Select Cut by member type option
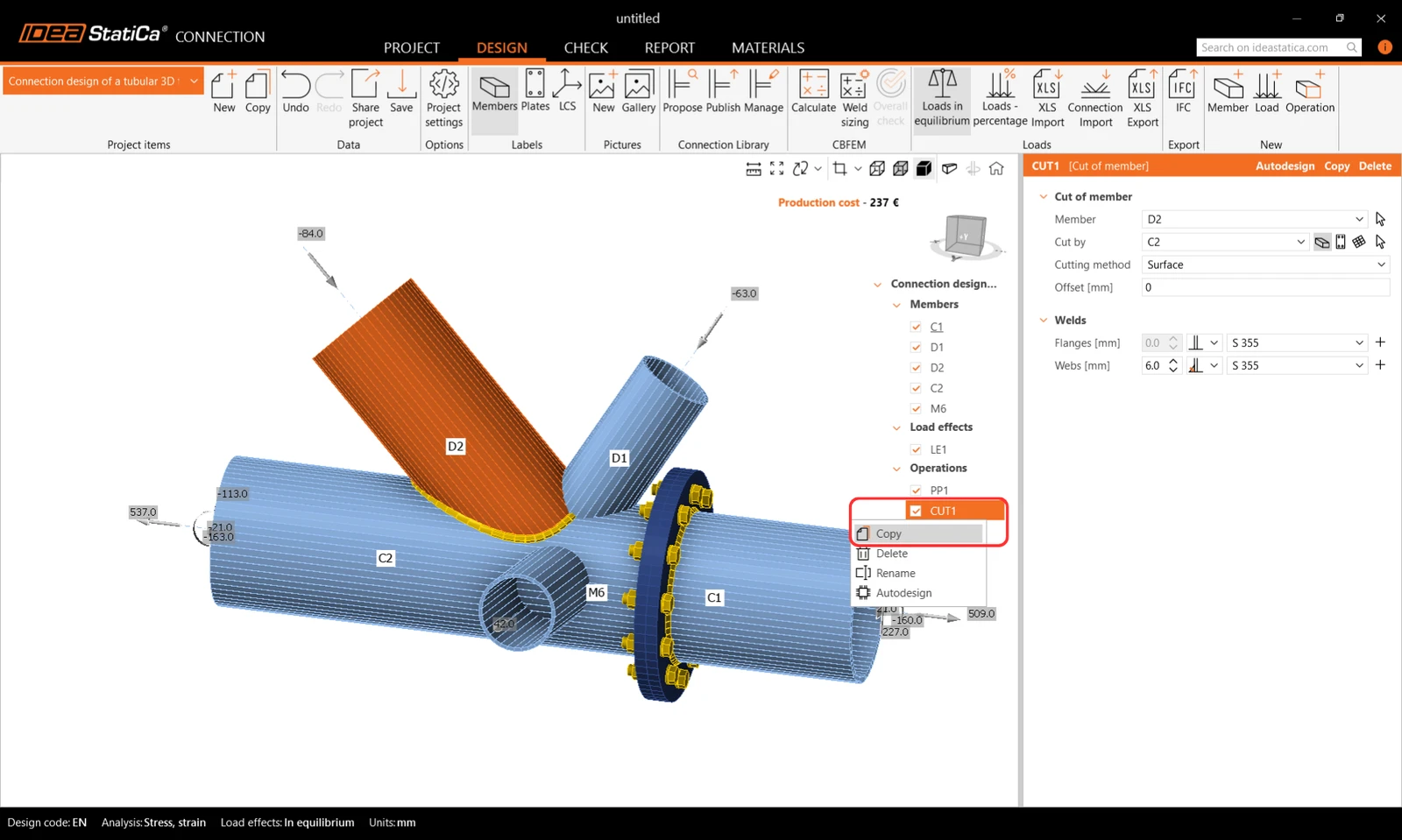The width and height of the screenshot is (1402, 840). [x=1322, y=243]
